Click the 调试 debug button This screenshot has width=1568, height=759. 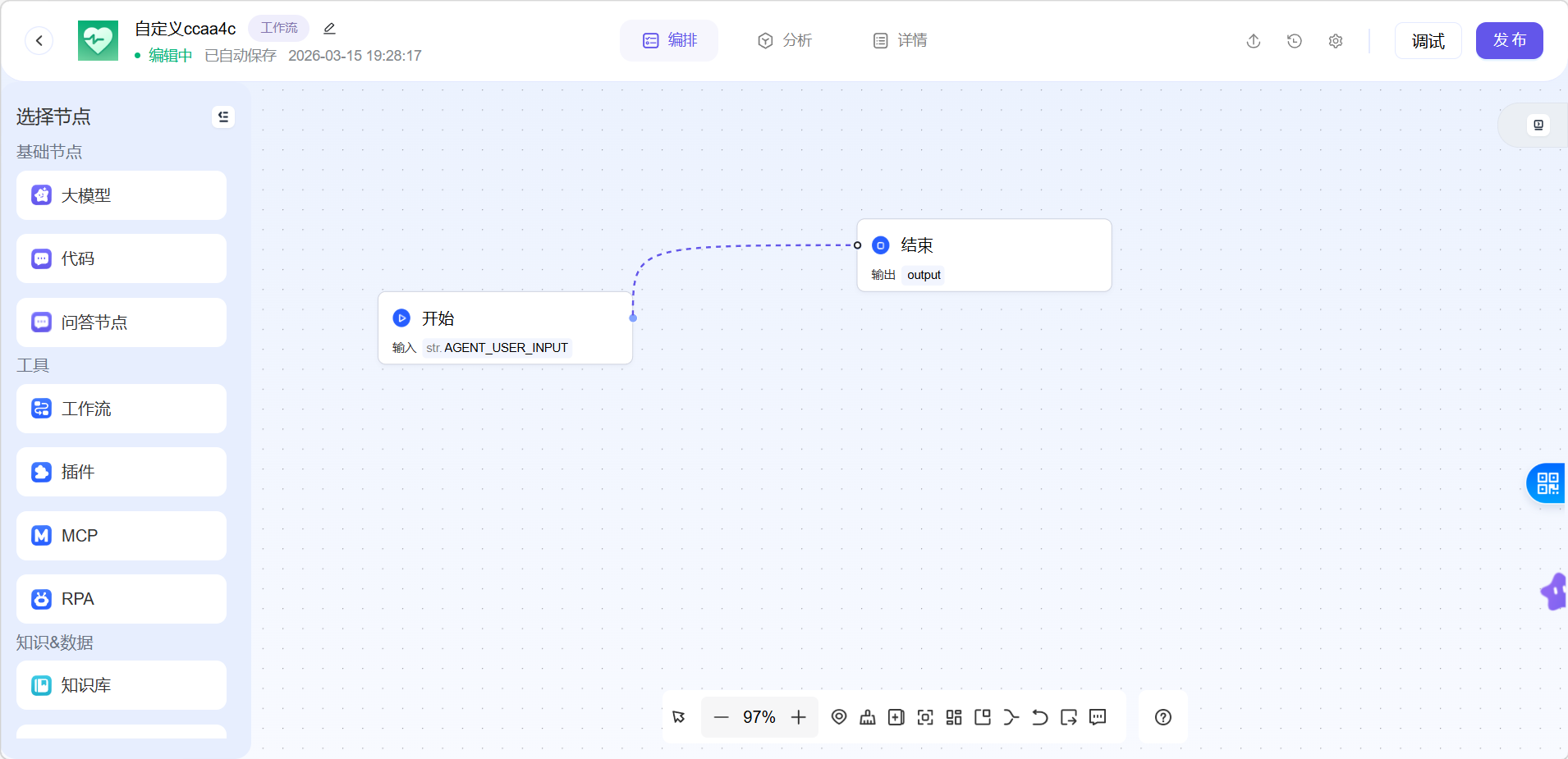pyautogui.click(x=1428, y=41)
